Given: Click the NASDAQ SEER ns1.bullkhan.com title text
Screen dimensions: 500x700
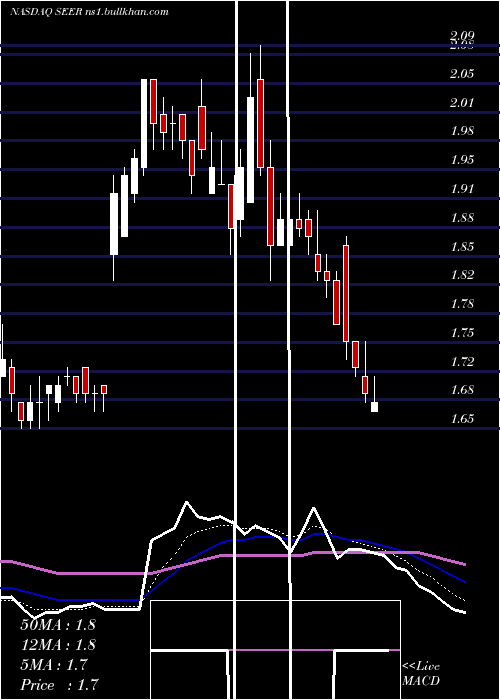Looking at the screenshot, I should click(89, 12).
